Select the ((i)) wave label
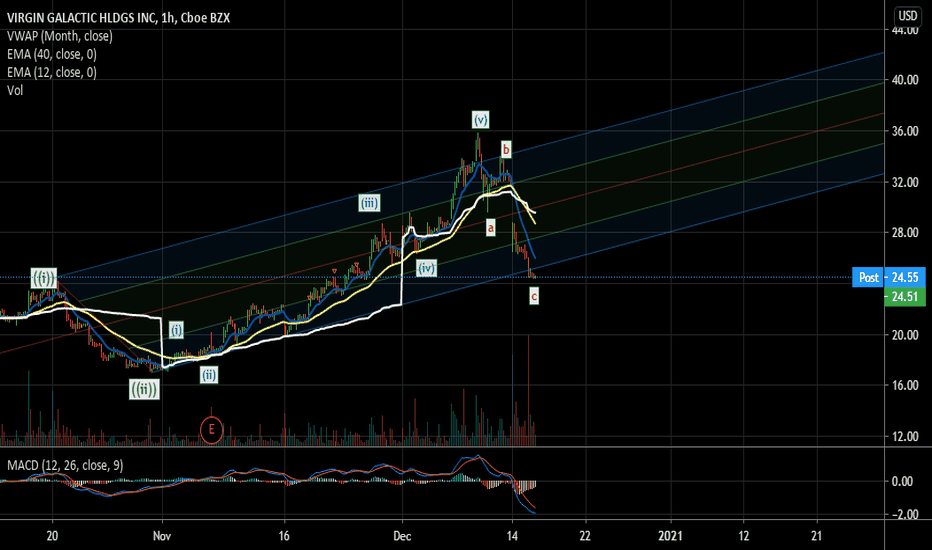The image size is (932, 550). click(x=44, y=278)
